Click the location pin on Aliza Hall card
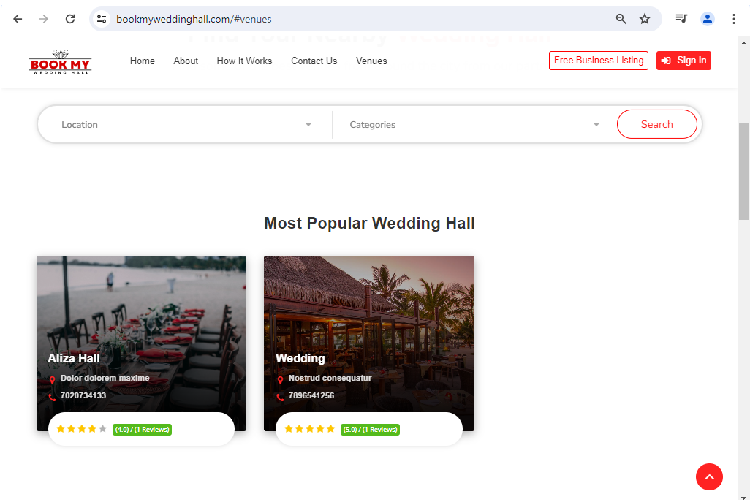The image size is (750, 500). (52, 379)
